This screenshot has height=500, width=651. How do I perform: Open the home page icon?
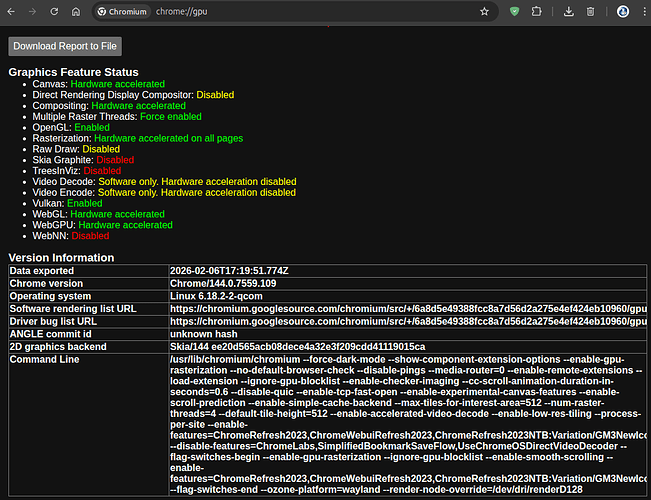click(x=76, y=12)
